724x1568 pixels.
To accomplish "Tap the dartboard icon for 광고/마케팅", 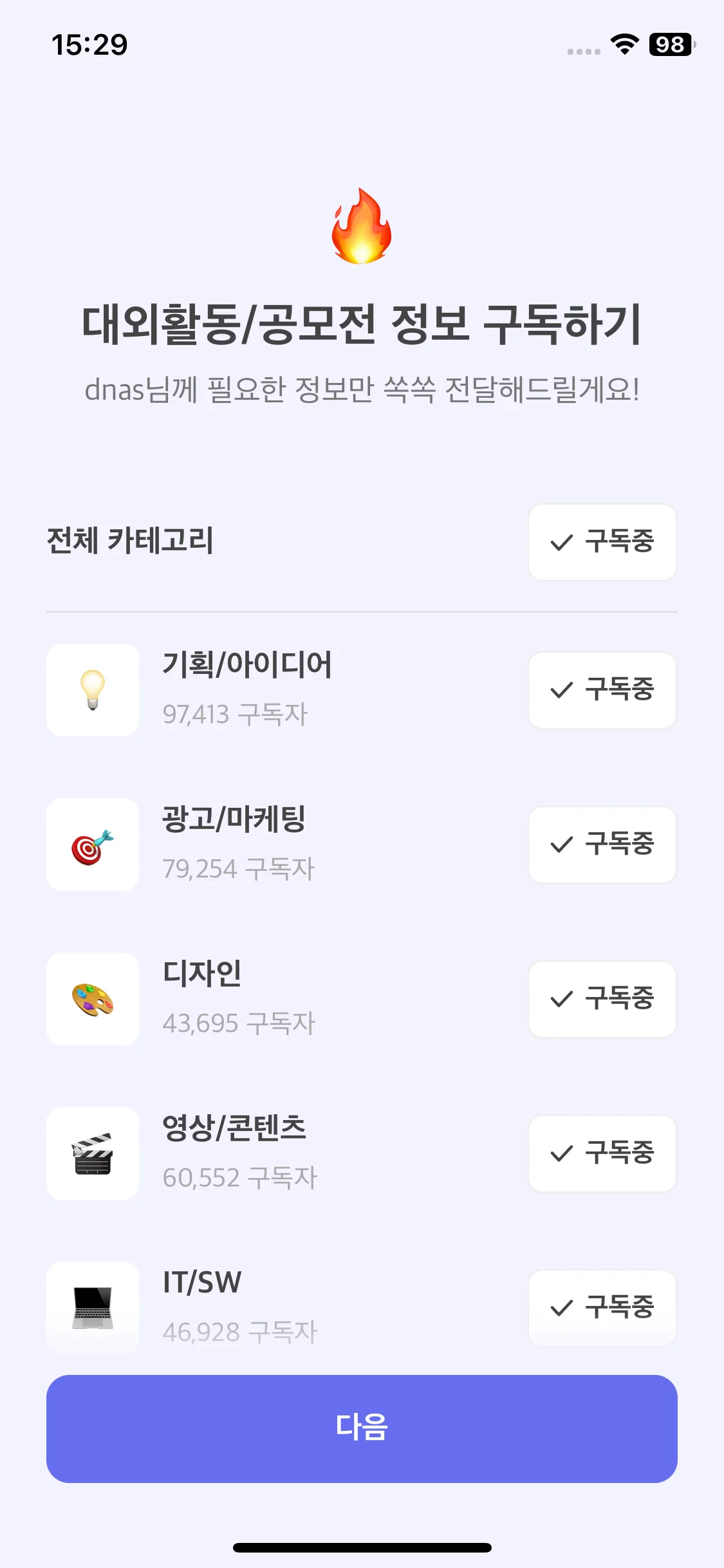I will tap(93, 845).
